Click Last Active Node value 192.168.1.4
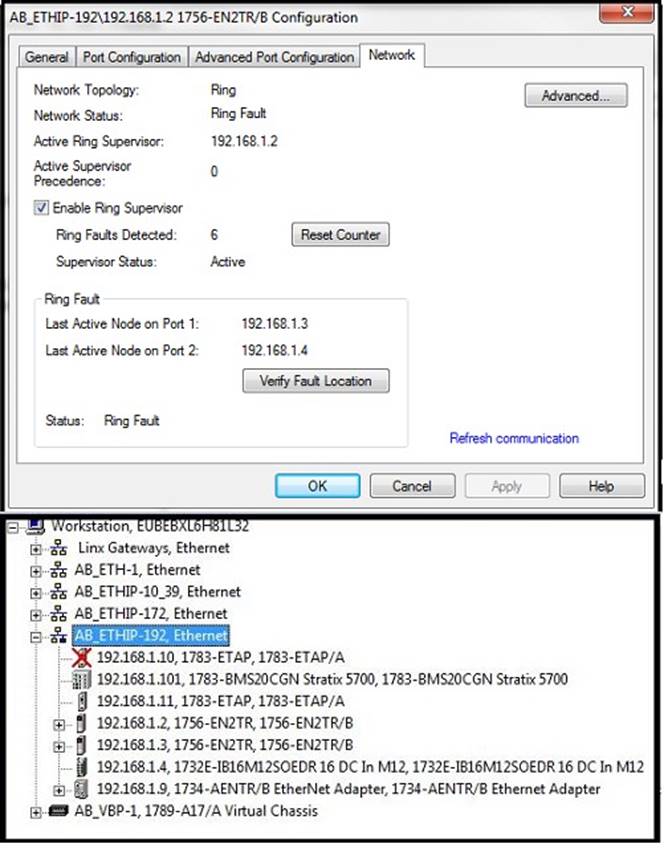 point(275,350)
